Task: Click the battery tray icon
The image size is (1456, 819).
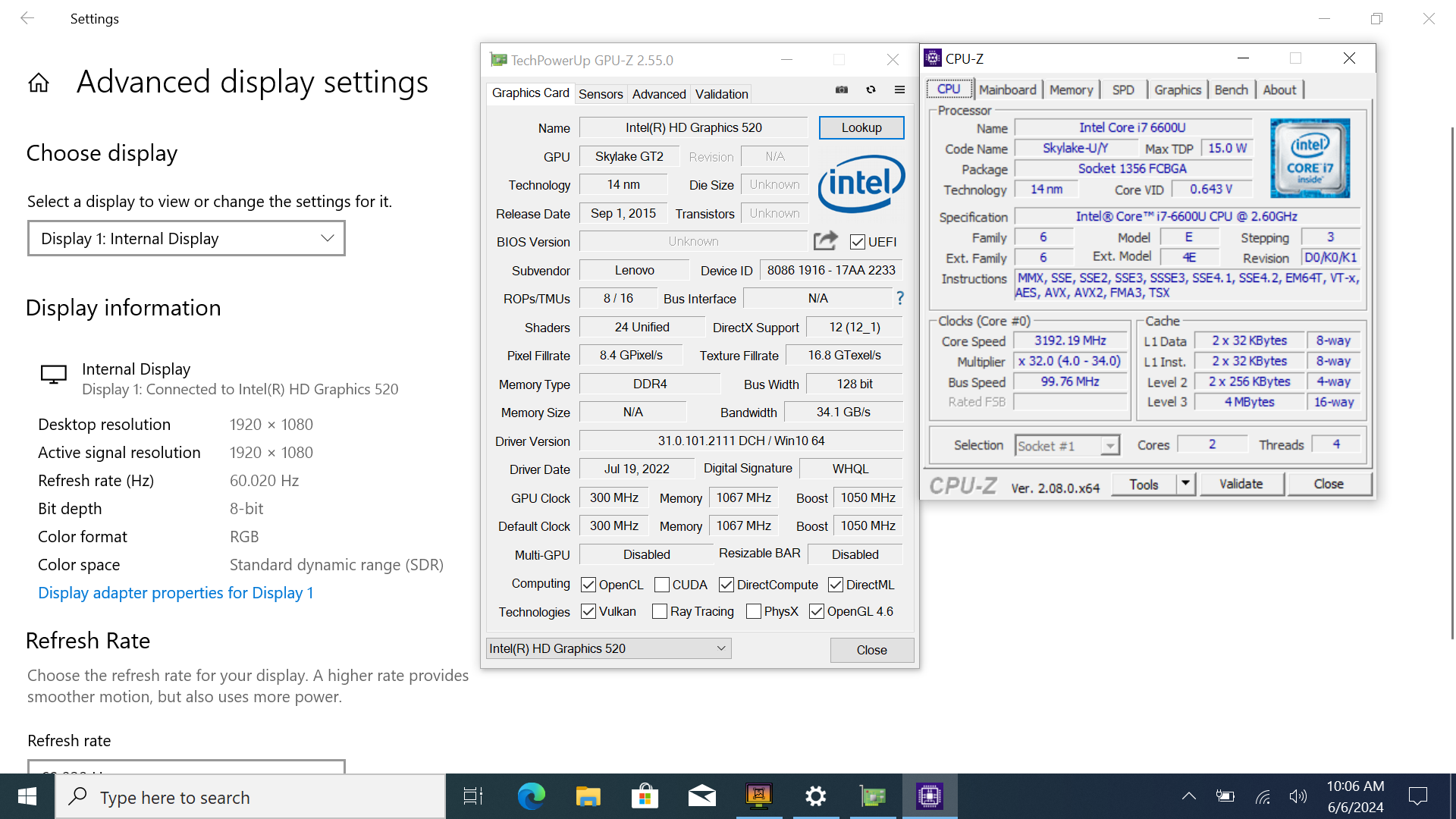Action: coord(1225,796)
